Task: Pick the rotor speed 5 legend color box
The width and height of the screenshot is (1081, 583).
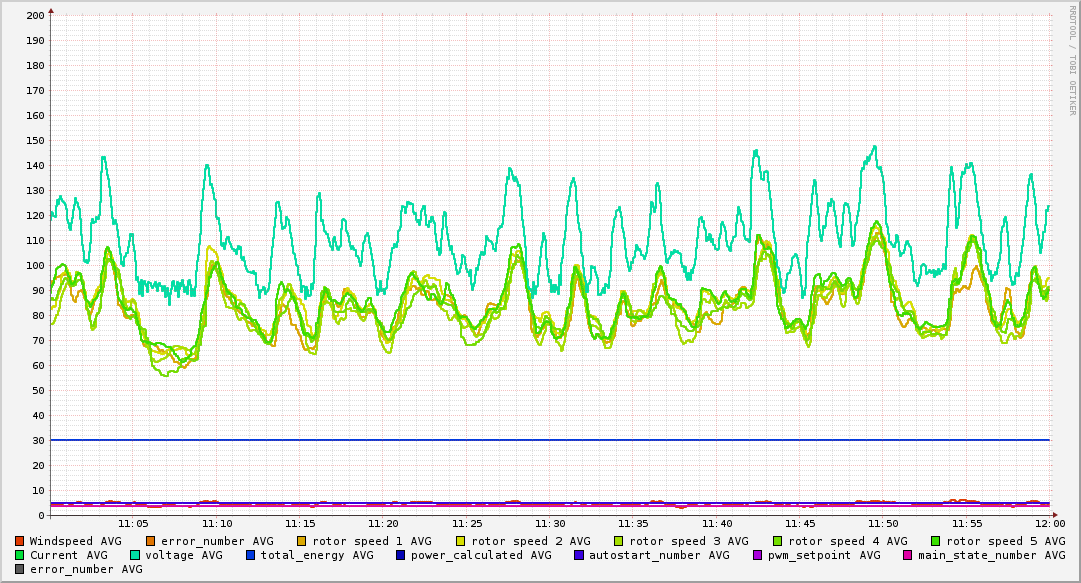Action: pyautogui.click(x=936, y=541)
